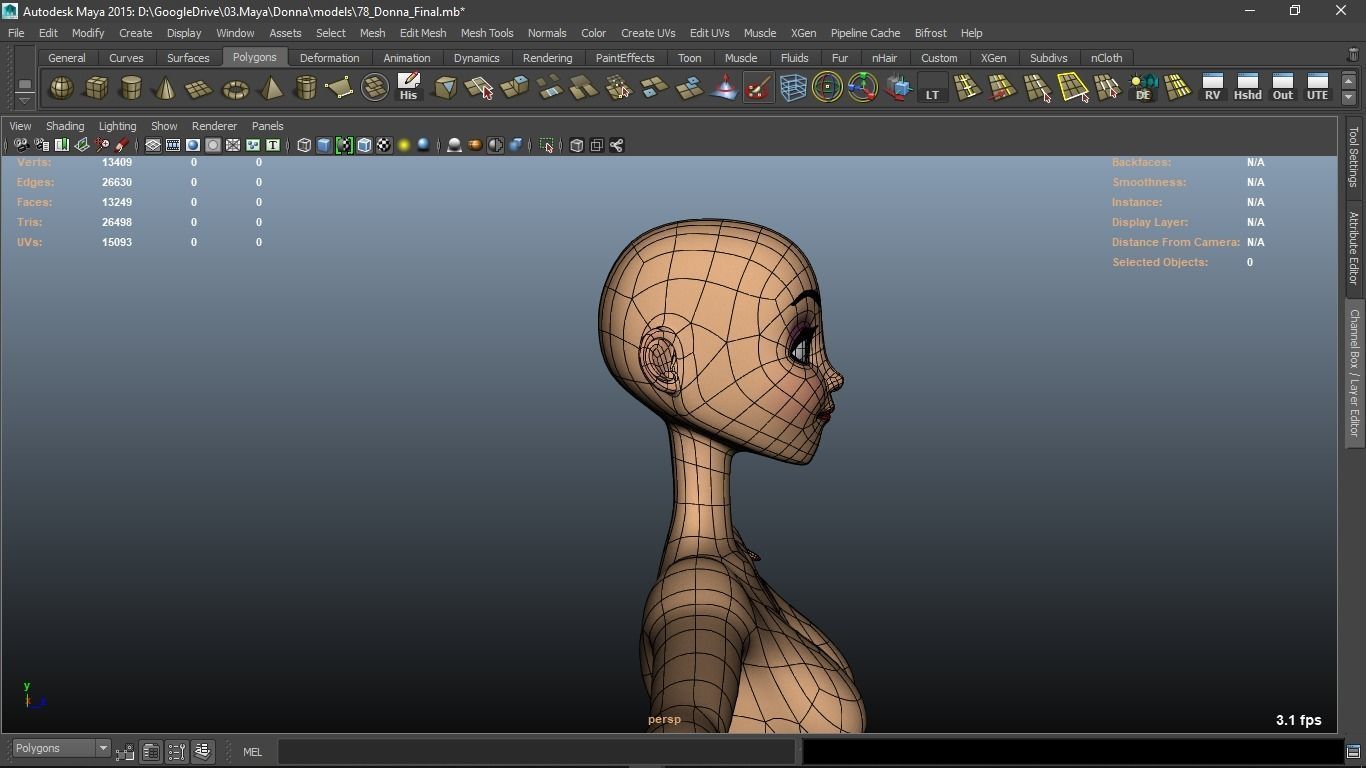Screen dimensions: 1366x768
Task: Open the viewport Panels menu
Action: [267, 126]
